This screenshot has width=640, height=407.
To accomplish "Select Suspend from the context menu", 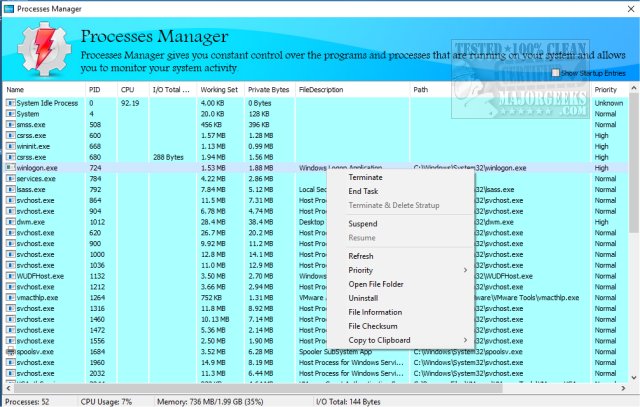I will pos(362,224).
